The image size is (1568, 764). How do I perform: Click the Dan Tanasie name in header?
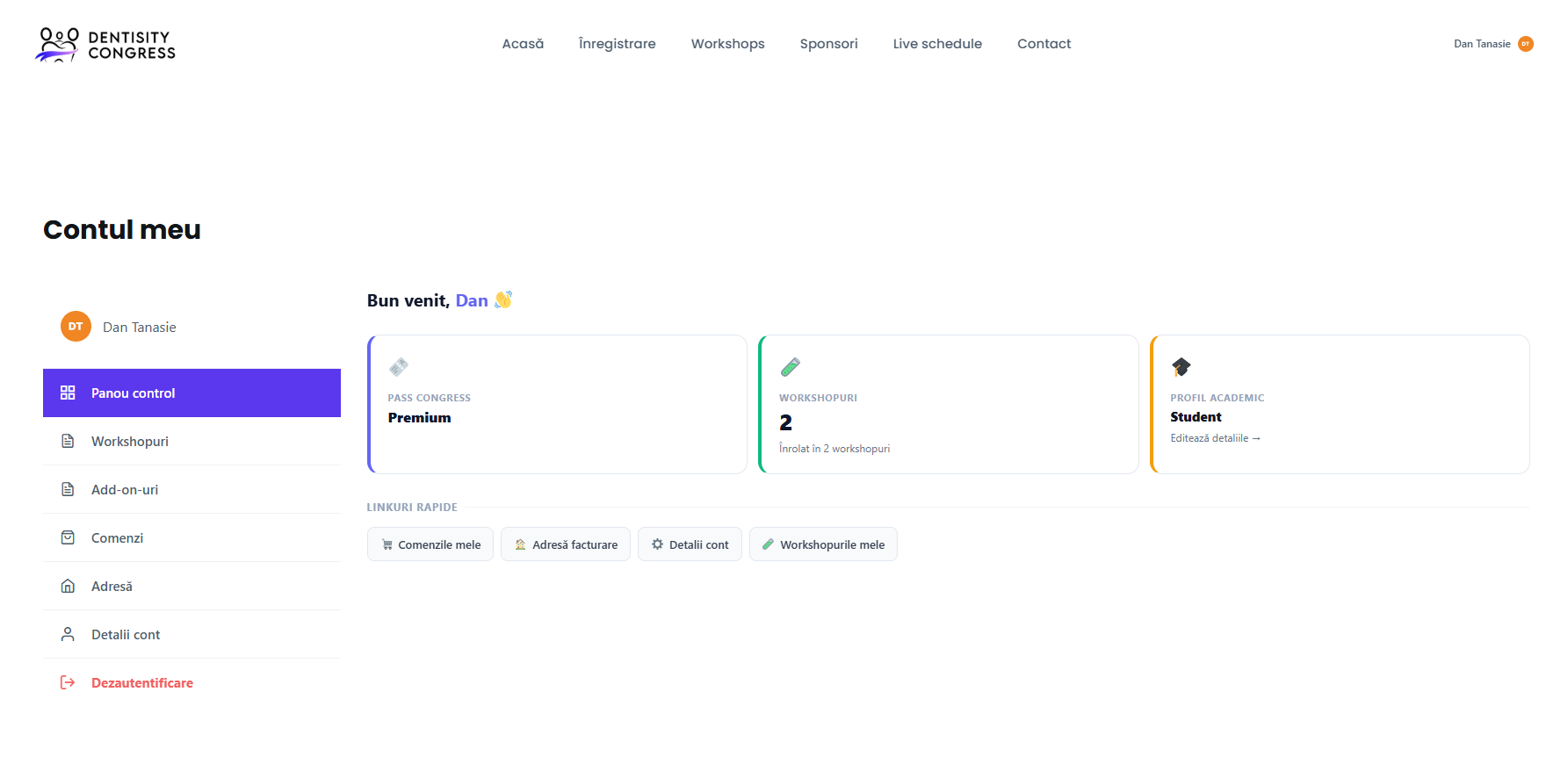1482,44
